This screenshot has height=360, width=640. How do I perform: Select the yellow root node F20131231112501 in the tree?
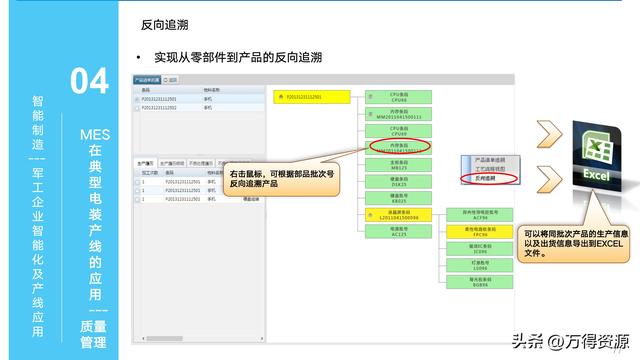pos(312,97)
